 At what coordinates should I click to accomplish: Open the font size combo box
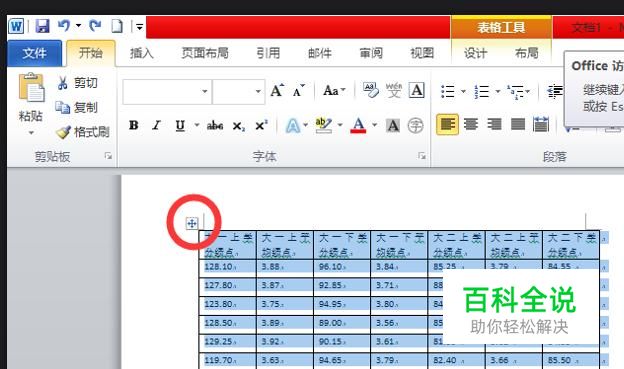239,92
